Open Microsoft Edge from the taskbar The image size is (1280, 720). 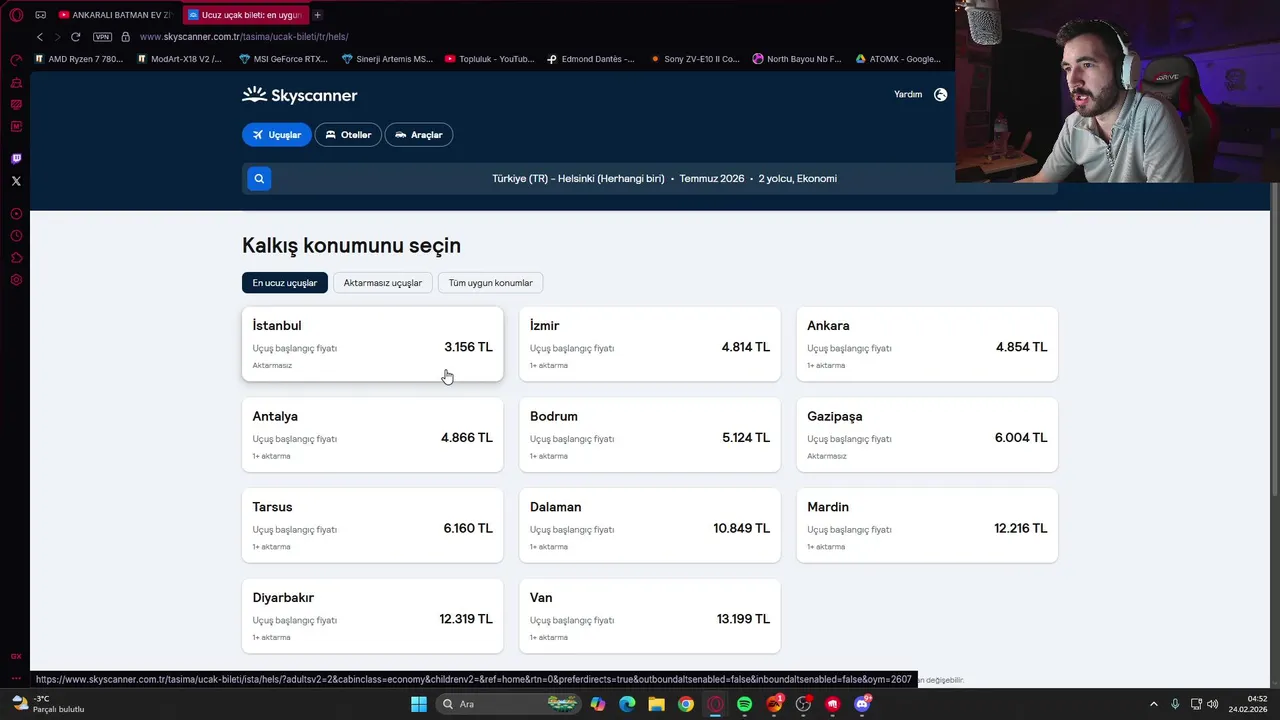[x=627, y=704]
